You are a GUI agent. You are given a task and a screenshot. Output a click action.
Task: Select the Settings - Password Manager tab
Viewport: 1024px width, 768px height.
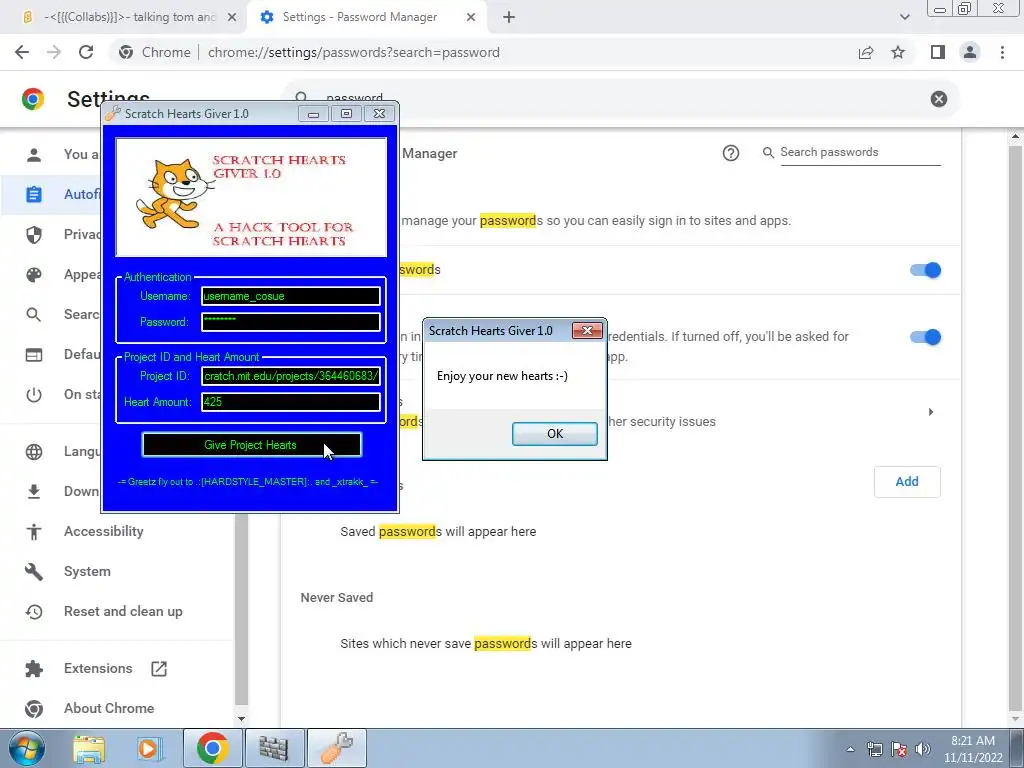pos(366,17)
